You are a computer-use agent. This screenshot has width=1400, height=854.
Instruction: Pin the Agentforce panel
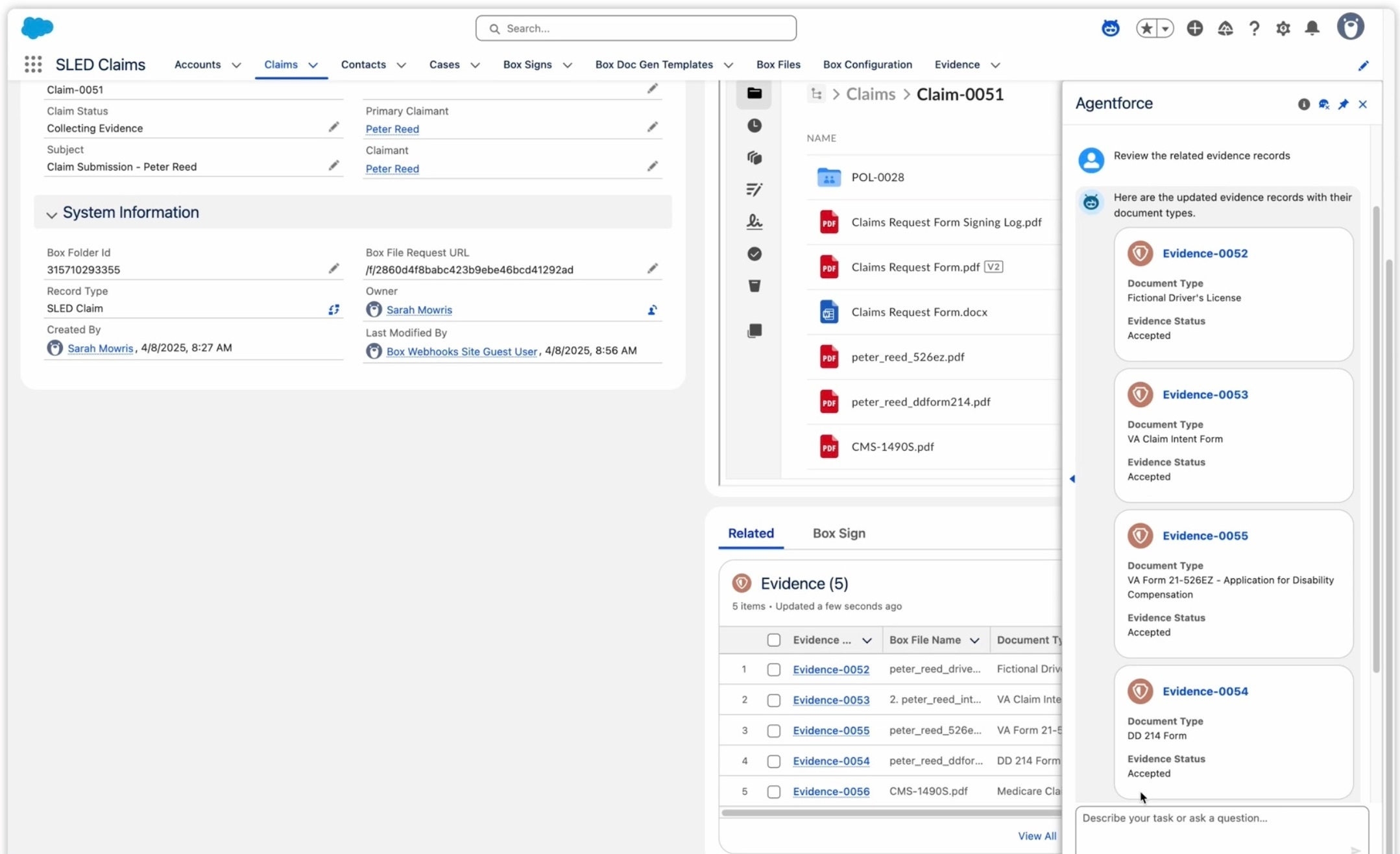[1343, 104]
